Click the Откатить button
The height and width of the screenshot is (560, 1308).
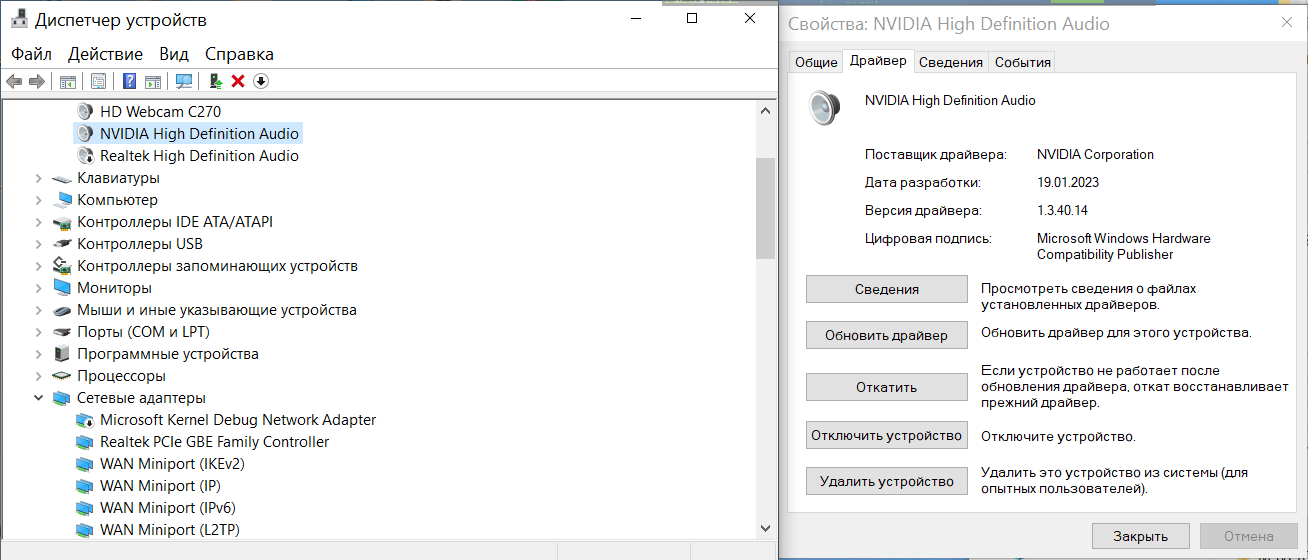tap(887, 387)
